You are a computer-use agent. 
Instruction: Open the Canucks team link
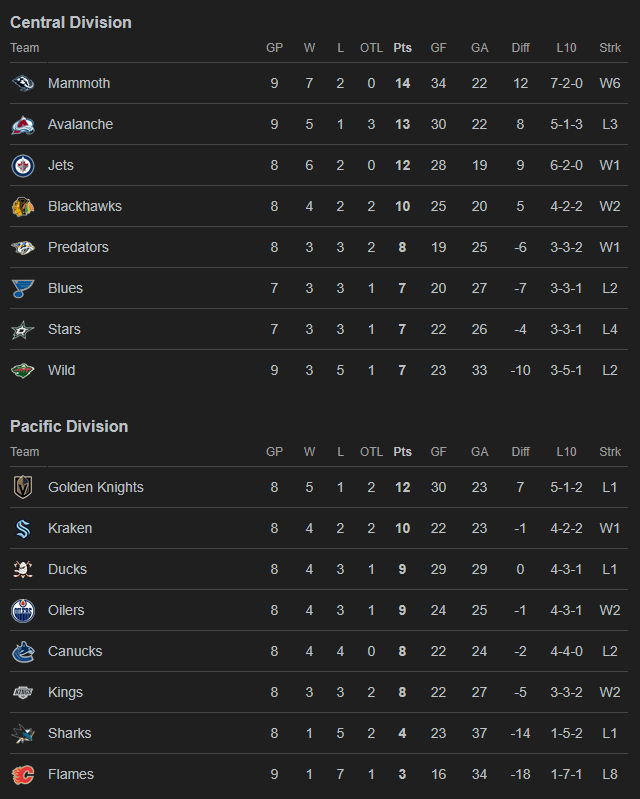[x=75, y=651]
